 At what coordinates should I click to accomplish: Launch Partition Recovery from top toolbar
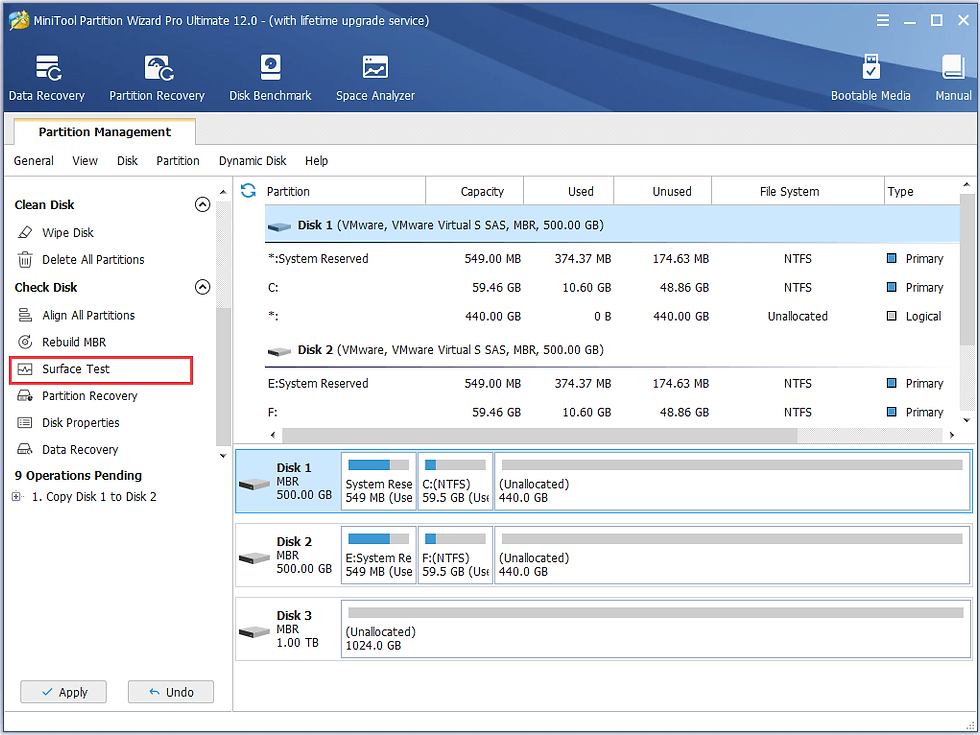157,78
